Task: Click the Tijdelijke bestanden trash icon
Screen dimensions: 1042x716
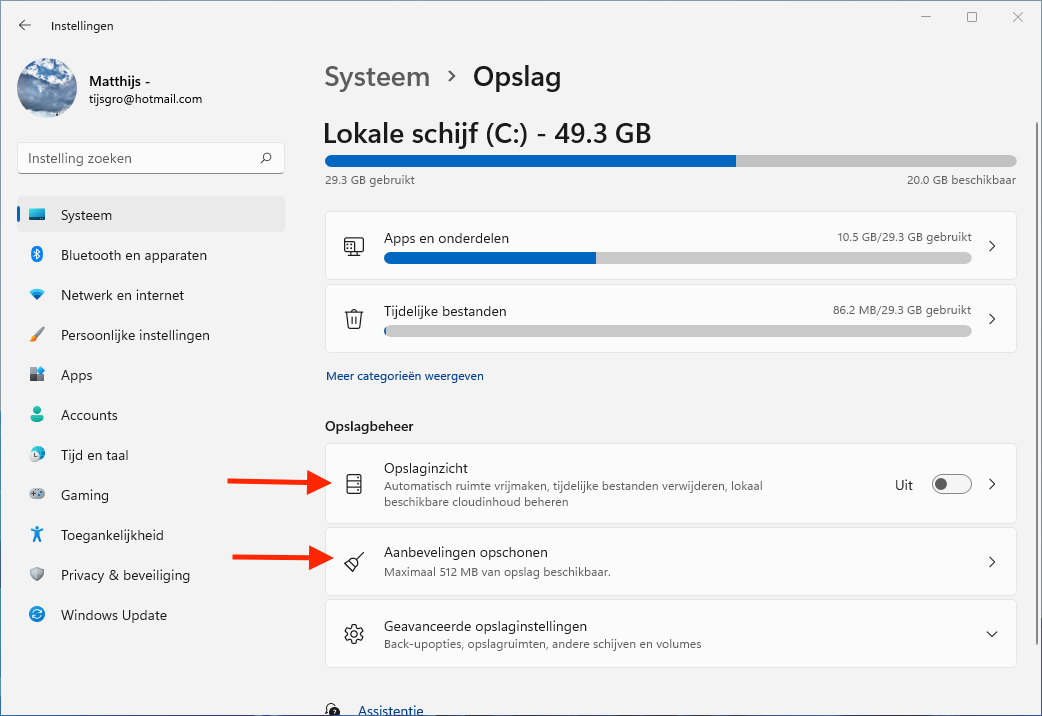Action: tap(353, 319)
